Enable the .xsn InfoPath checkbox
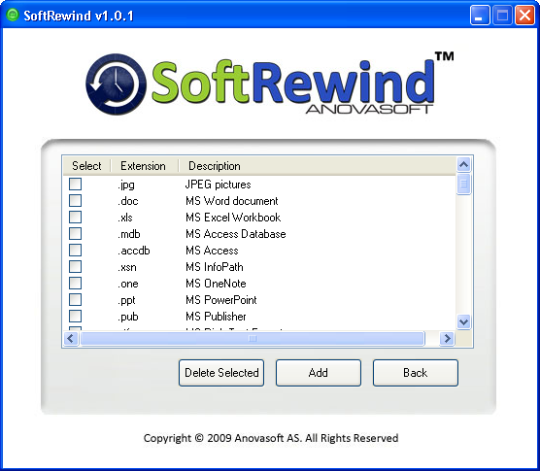 (x=75, y=267)
